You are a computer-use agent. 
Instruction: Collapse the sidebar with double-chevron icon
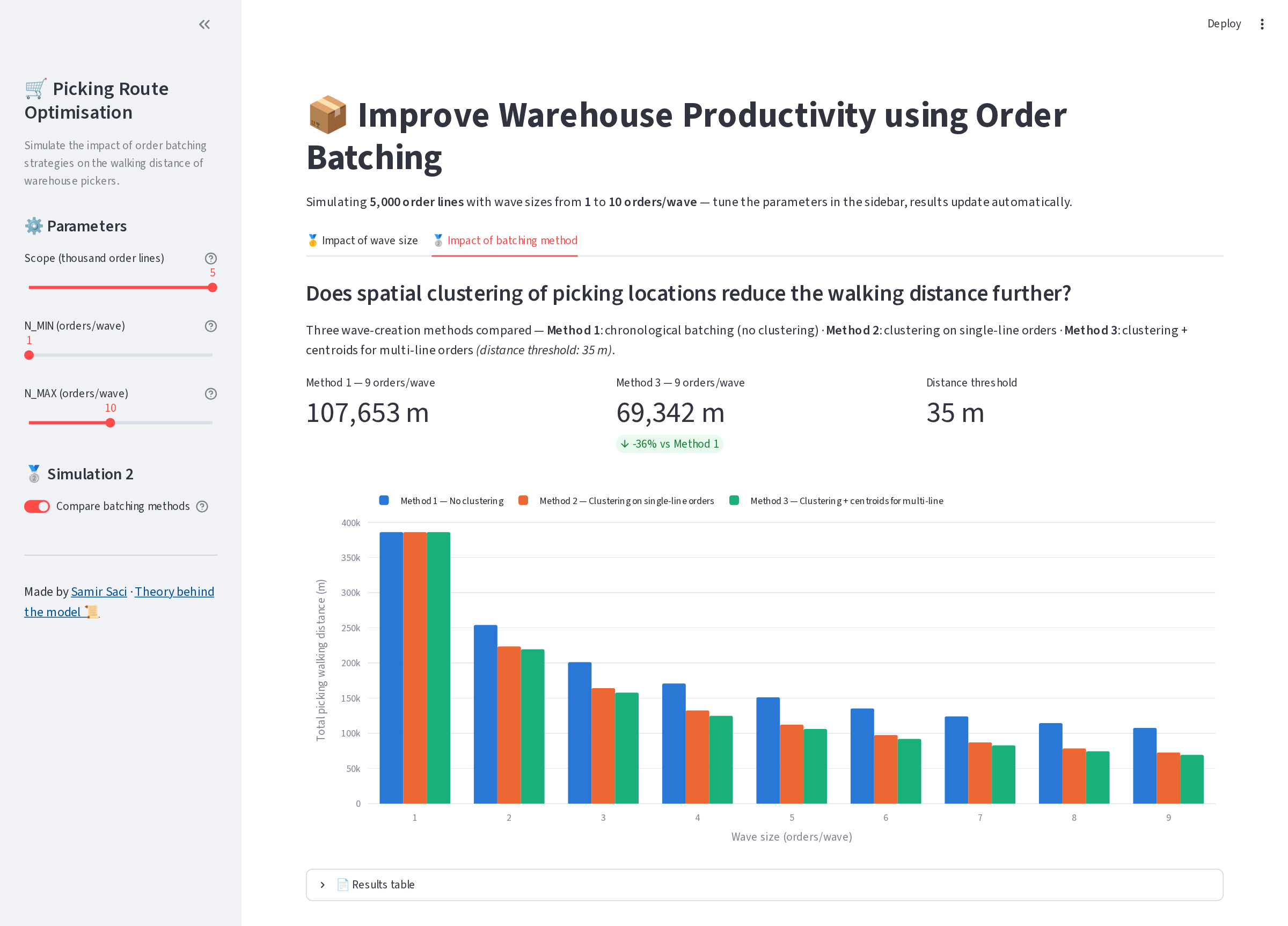coord(204,25)
